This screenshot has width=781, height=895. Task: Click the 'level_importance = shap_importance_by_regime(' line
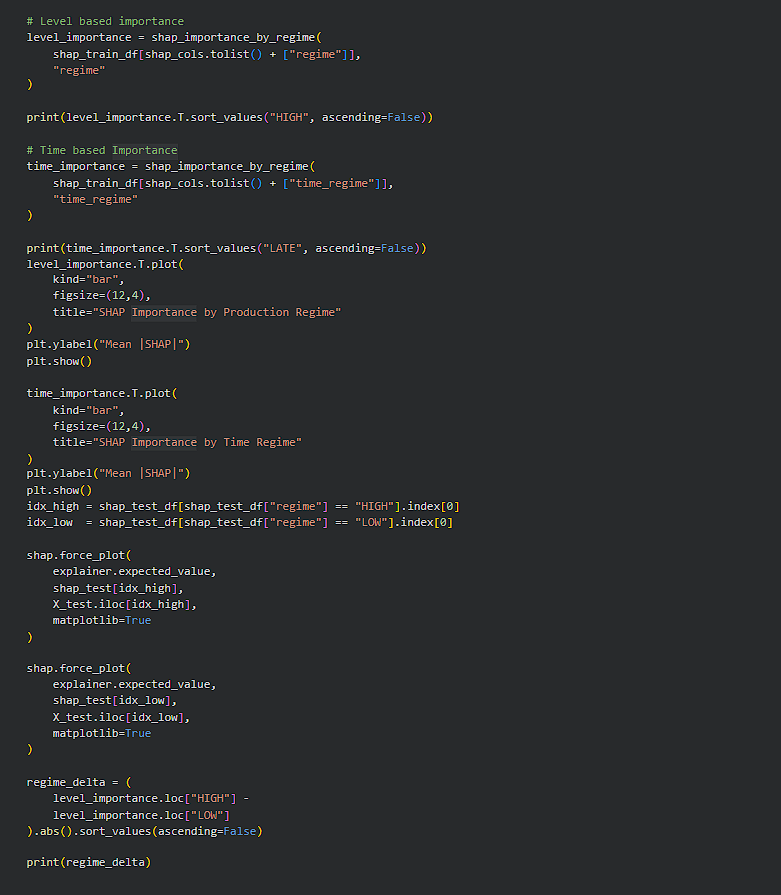tap(174, 37)
